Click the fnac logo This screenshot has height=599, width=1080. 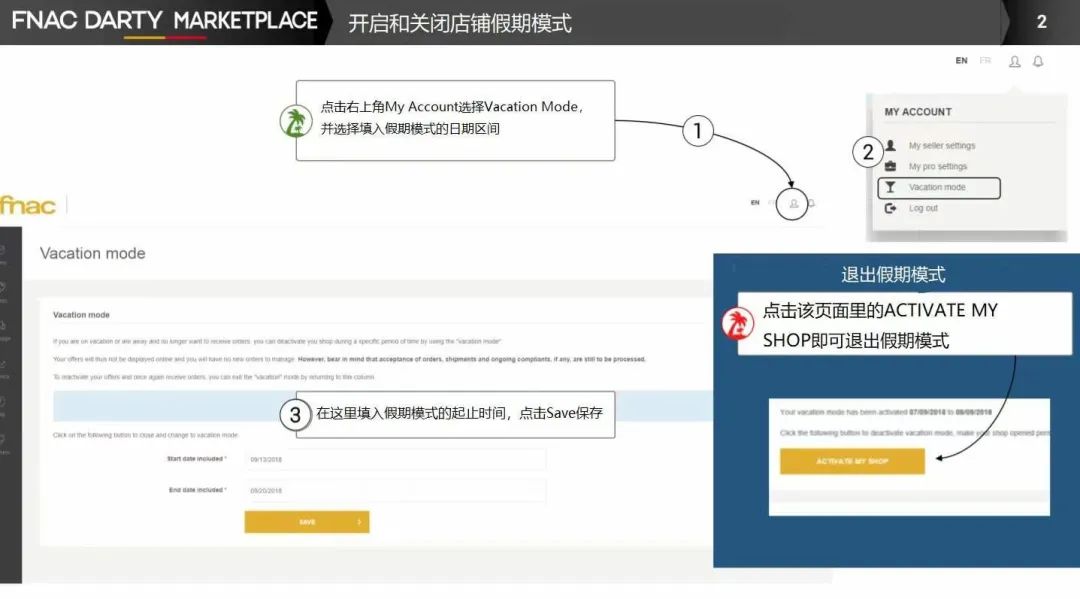pos(28,205)
